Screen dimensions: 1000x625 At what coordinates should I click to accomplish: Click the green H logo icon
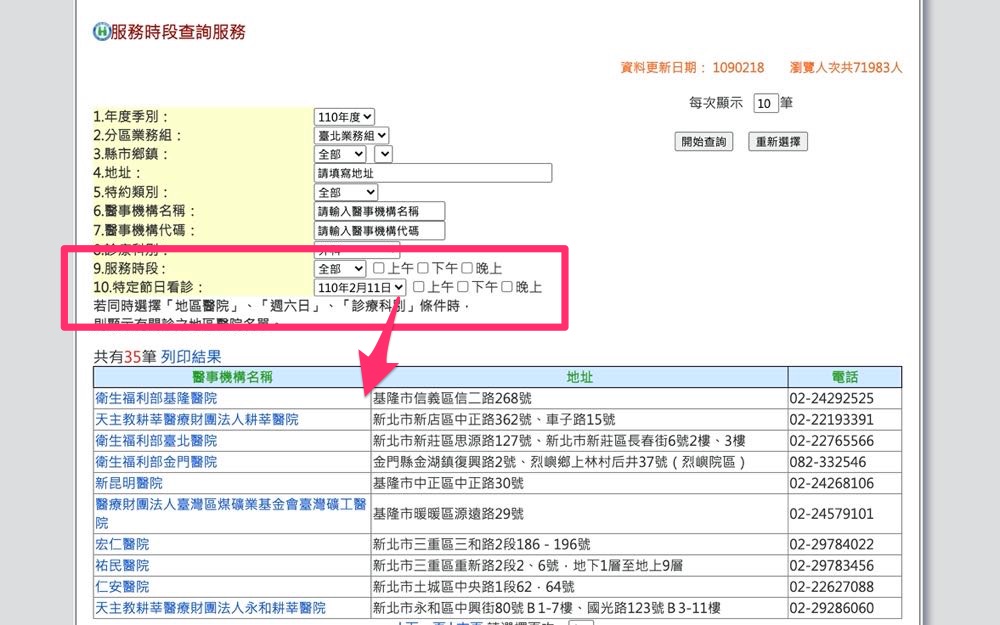[101, 32]
